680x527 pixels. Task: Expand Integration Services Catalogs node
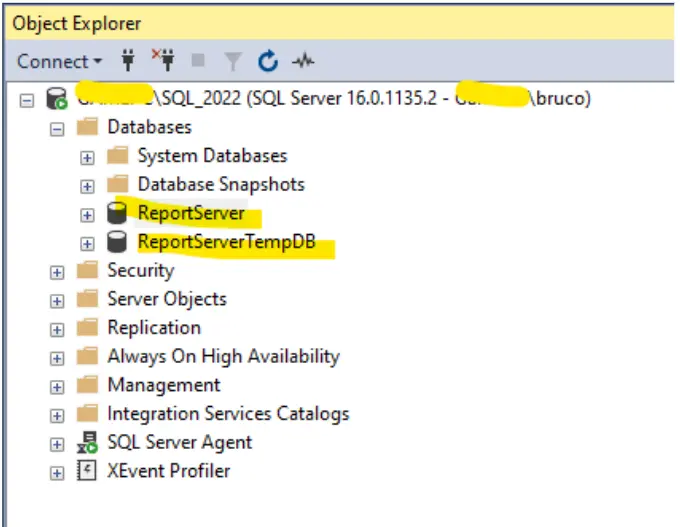(x=57, y=416)
